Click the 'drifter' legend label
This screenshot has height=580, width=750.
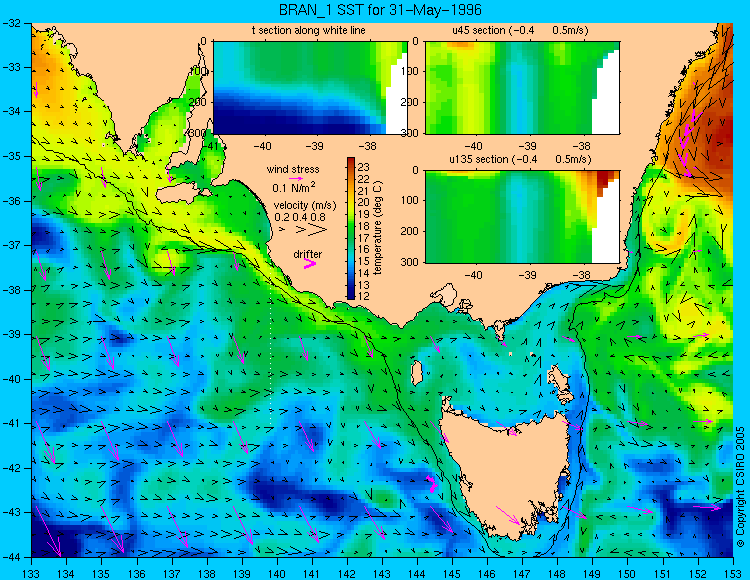click(308, 254)
